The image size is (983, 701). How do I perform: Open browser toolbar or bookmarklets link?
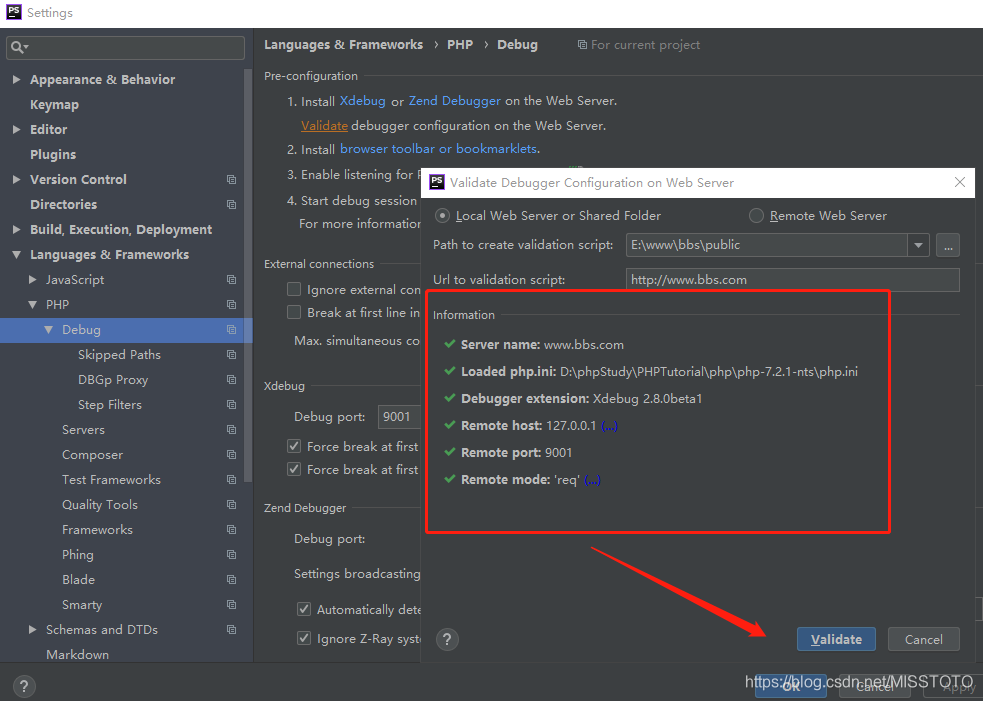[x=438, y=149]
